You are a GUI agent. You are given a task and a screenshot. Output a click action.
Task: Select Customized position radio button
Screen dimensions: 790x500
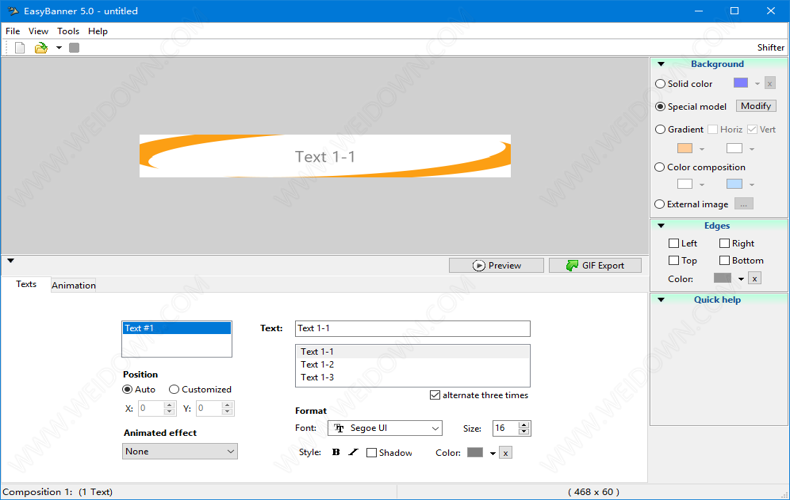174,390
